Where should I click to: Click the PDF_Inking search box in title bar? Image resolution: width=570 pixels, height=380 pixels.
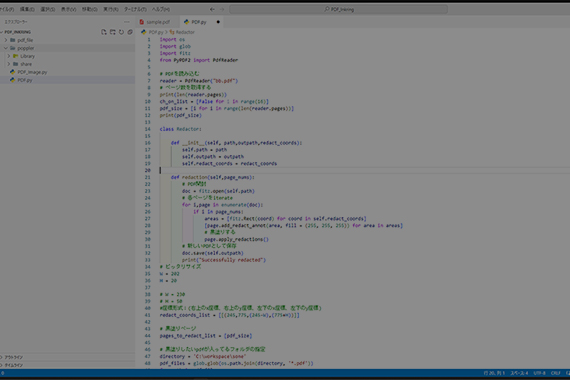coord(338,9)
